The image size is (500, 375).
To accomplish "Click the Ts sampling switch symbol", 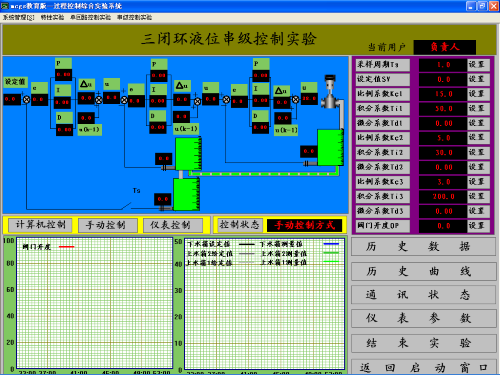I will [x=128, y=205].
